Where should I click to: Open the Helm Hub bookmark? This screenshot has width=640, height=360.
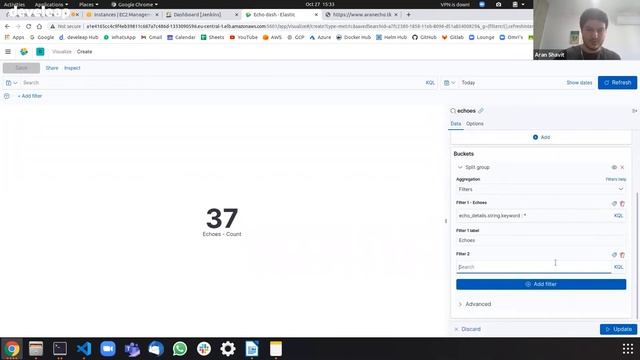tap(391, 37)
